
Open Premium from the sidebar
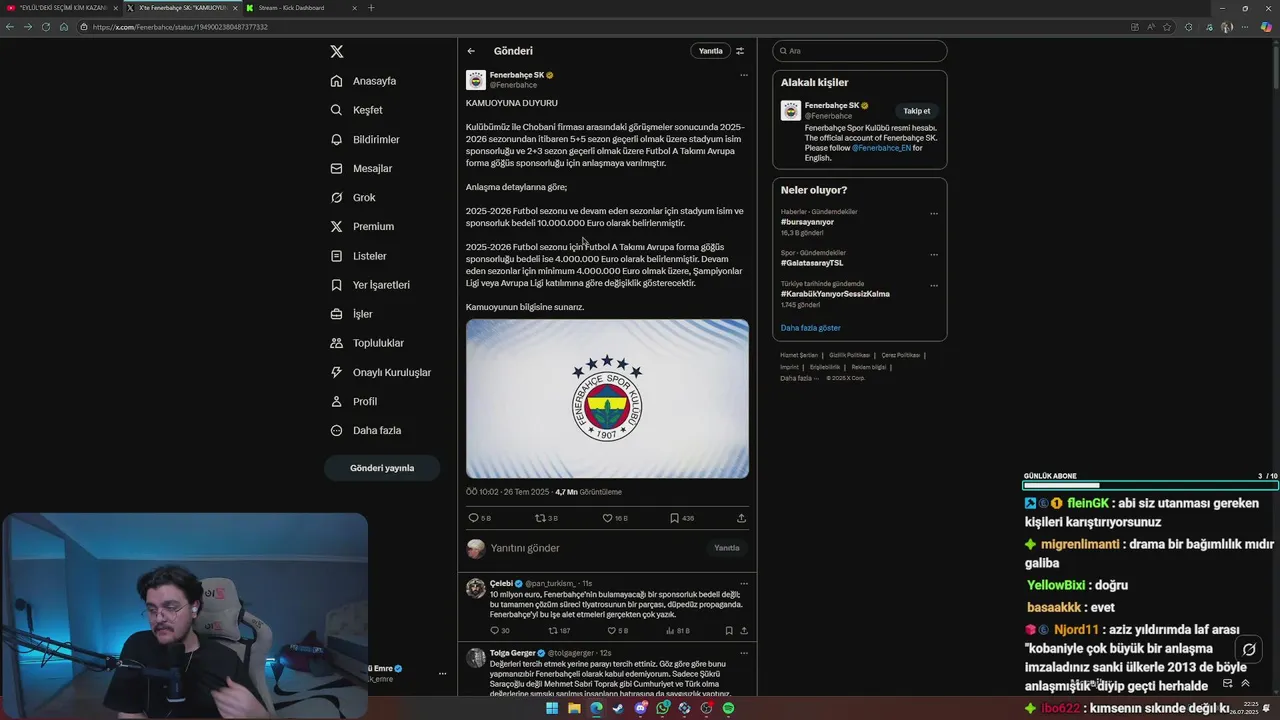tap(362, 226)
